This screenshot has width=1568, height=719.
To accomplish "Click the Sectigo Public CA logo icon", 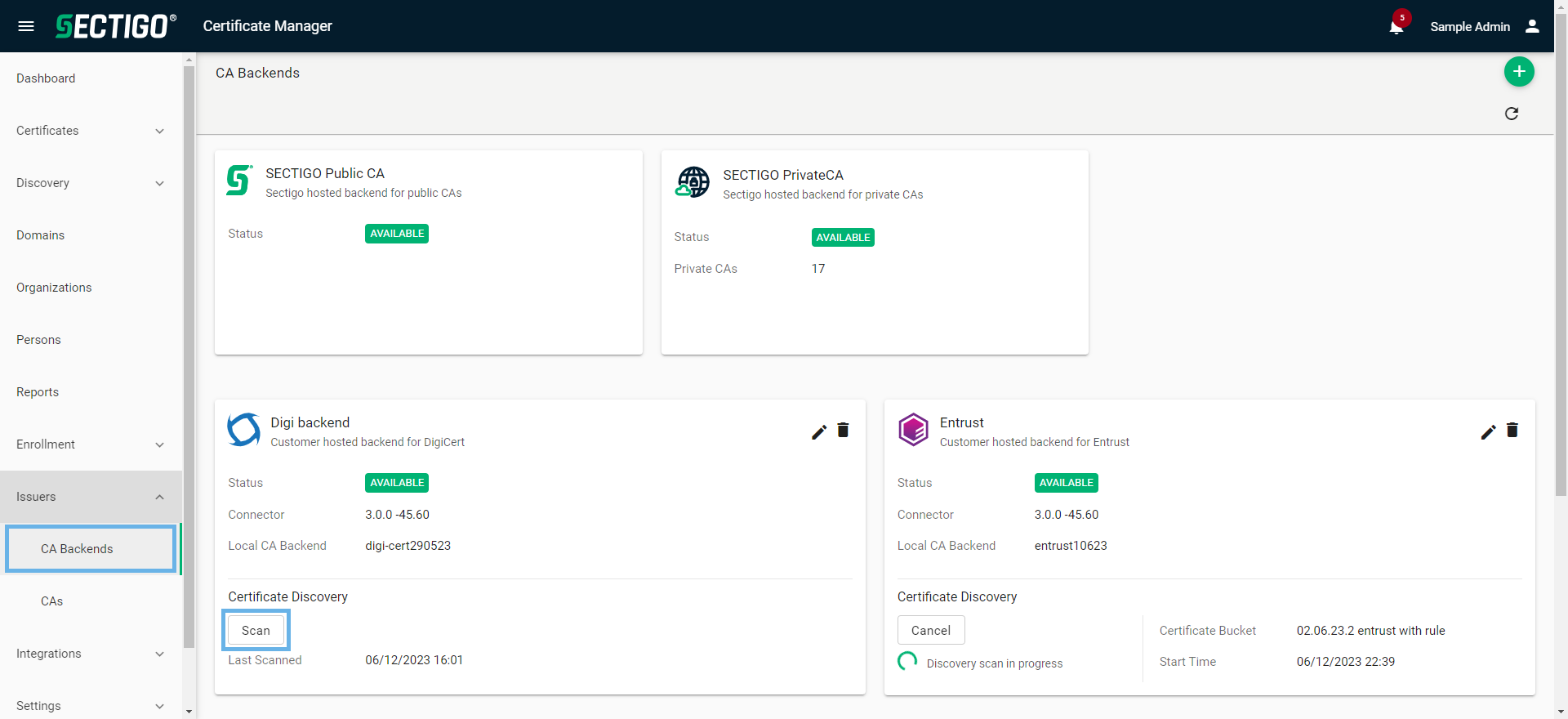I will pyautogui.click(x=239, y=180).
